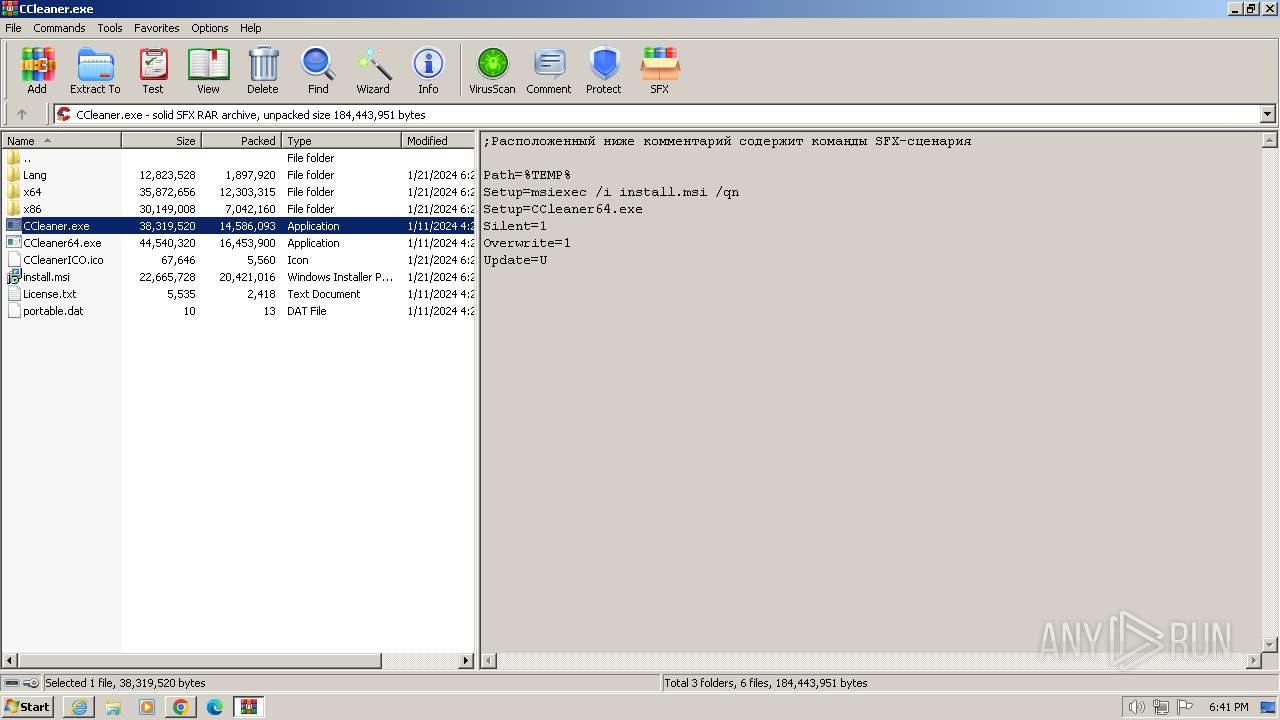
Task: Click the 'Path=%TEMP%' comment line
Action: (527, 175)
